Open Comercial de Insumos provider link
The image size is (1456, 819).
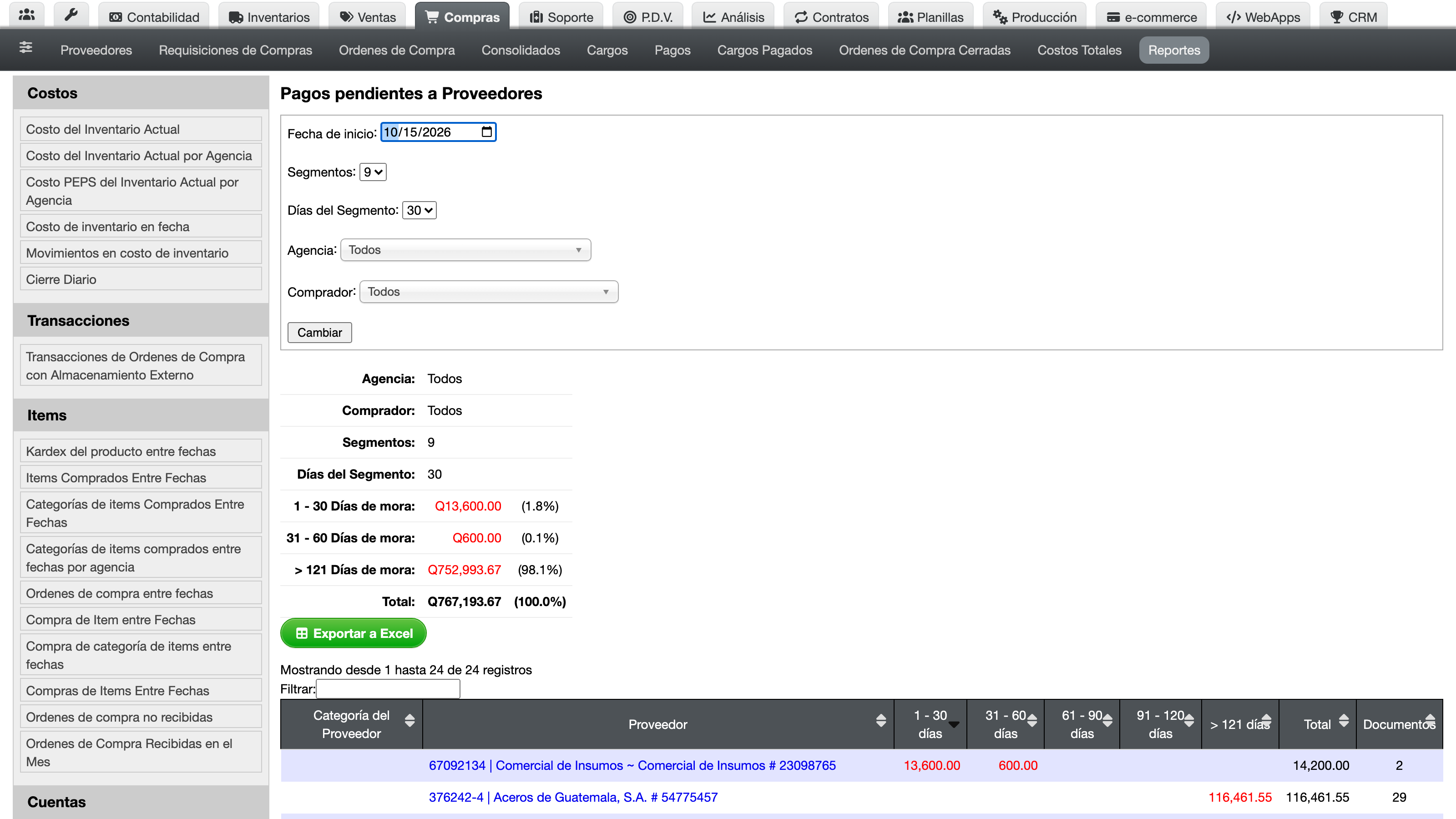[632, 765]
